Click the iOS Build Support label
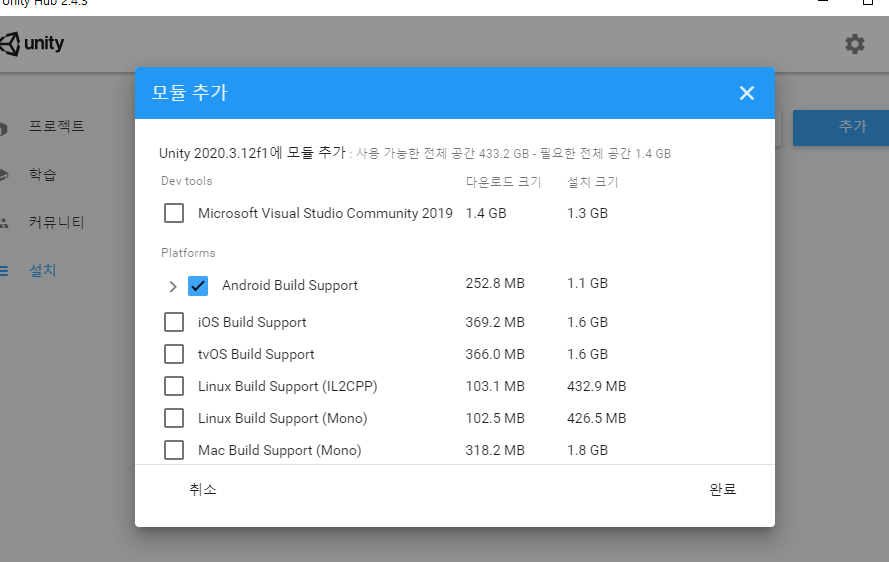Image resolution: width=889 pixels, height=562 pixels. 252,322
